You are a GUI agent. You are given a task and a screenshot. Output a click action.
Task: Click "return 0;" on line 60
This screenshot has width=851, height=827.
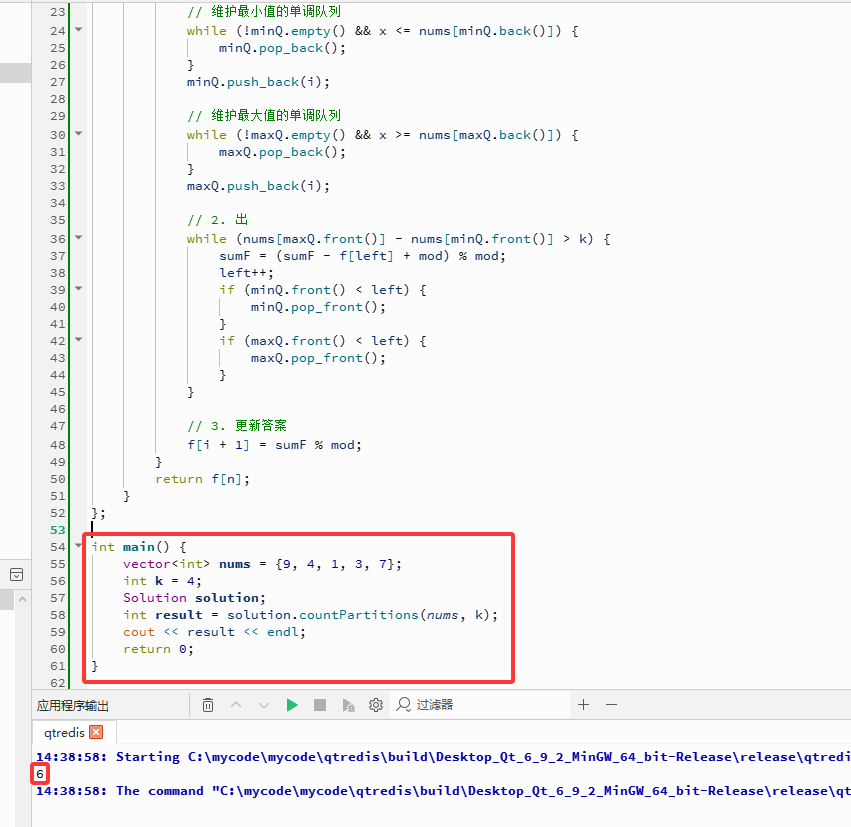click(158, 649)
